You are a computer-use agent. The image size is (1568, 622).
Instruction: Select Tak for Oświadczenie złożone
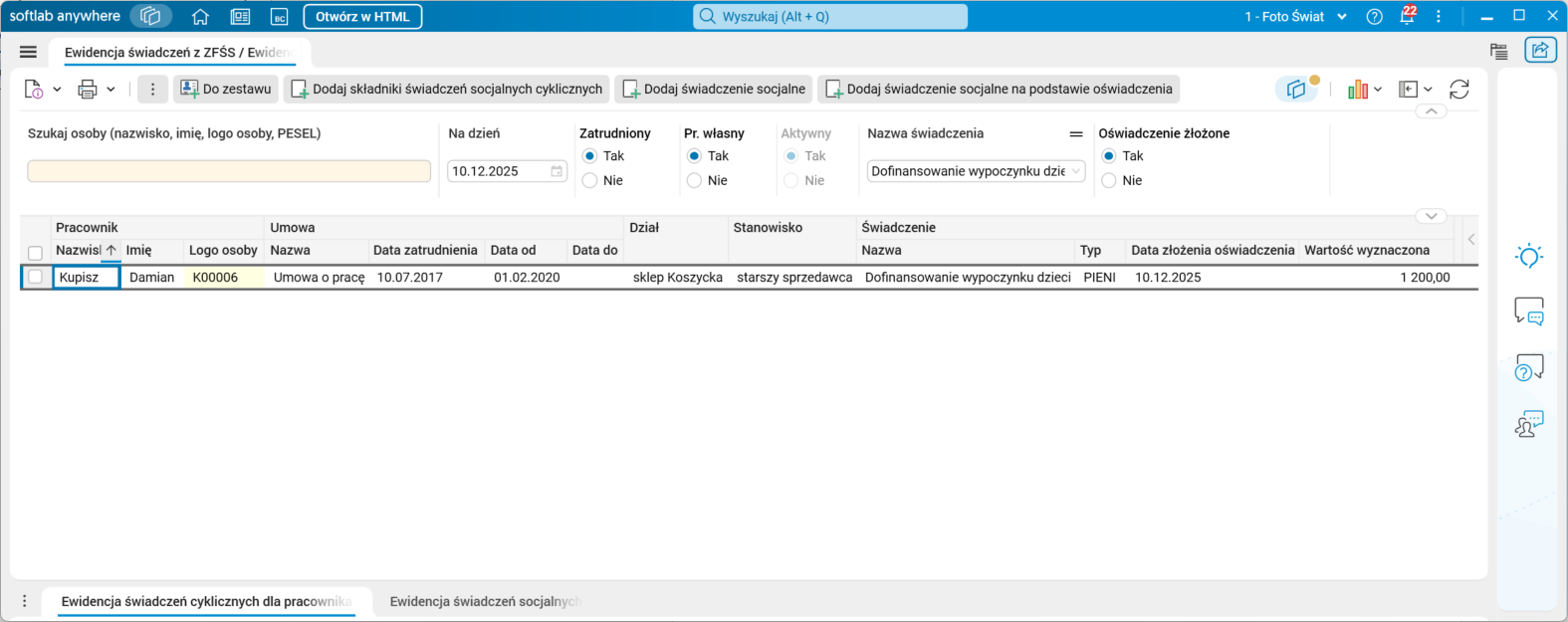pos(1109,156)
